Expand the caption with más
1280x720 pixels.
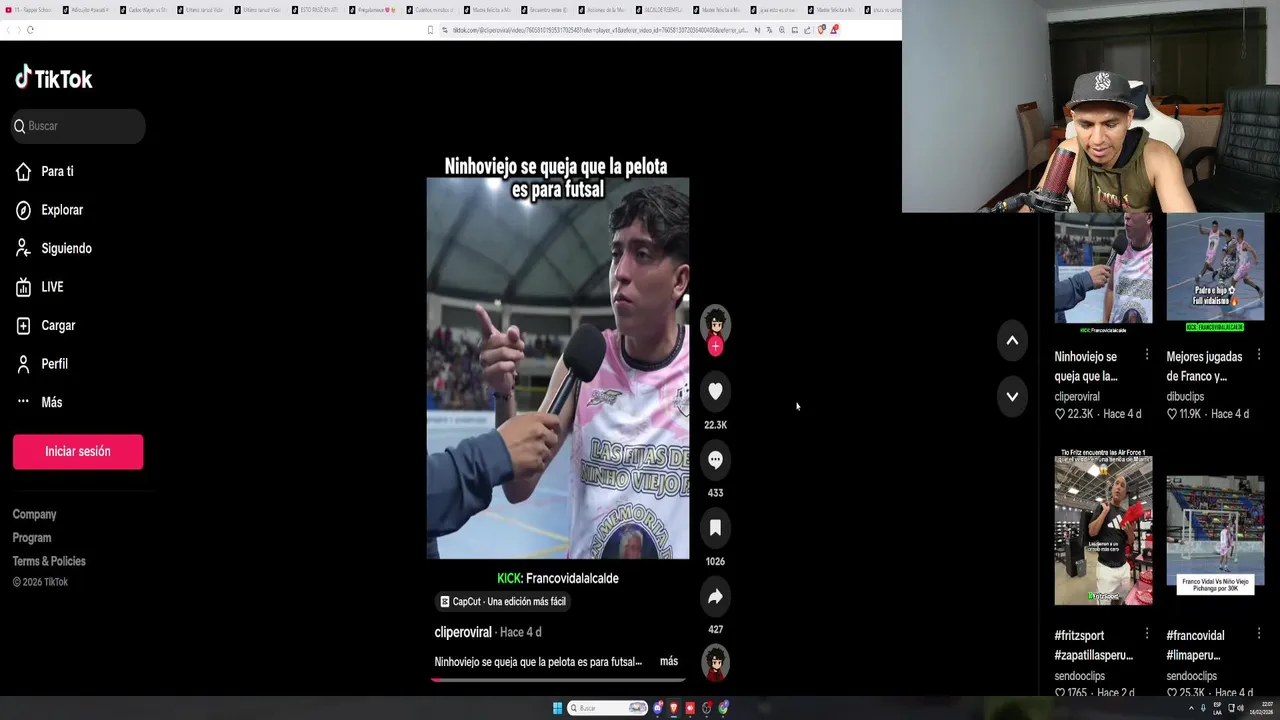tap(669, 661)
